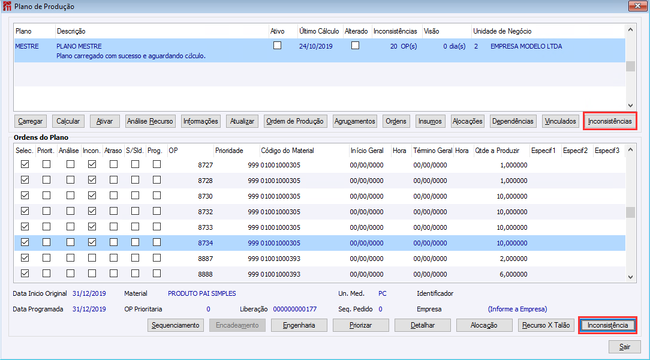
Task: Select the OP 8887 row
Action: (x=320, y=258)
